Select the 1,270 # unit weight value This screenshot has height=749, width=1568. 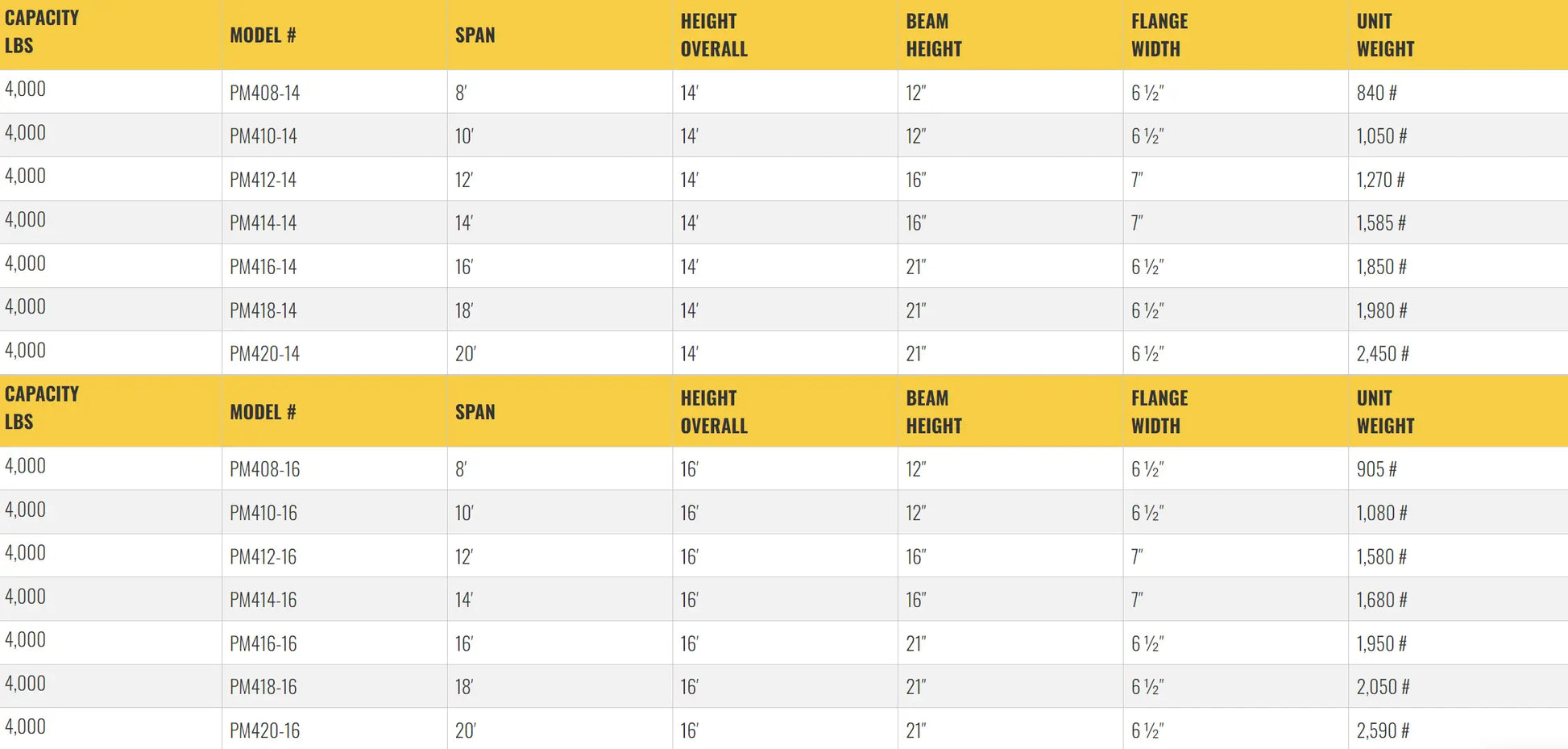coord(1380,180)
